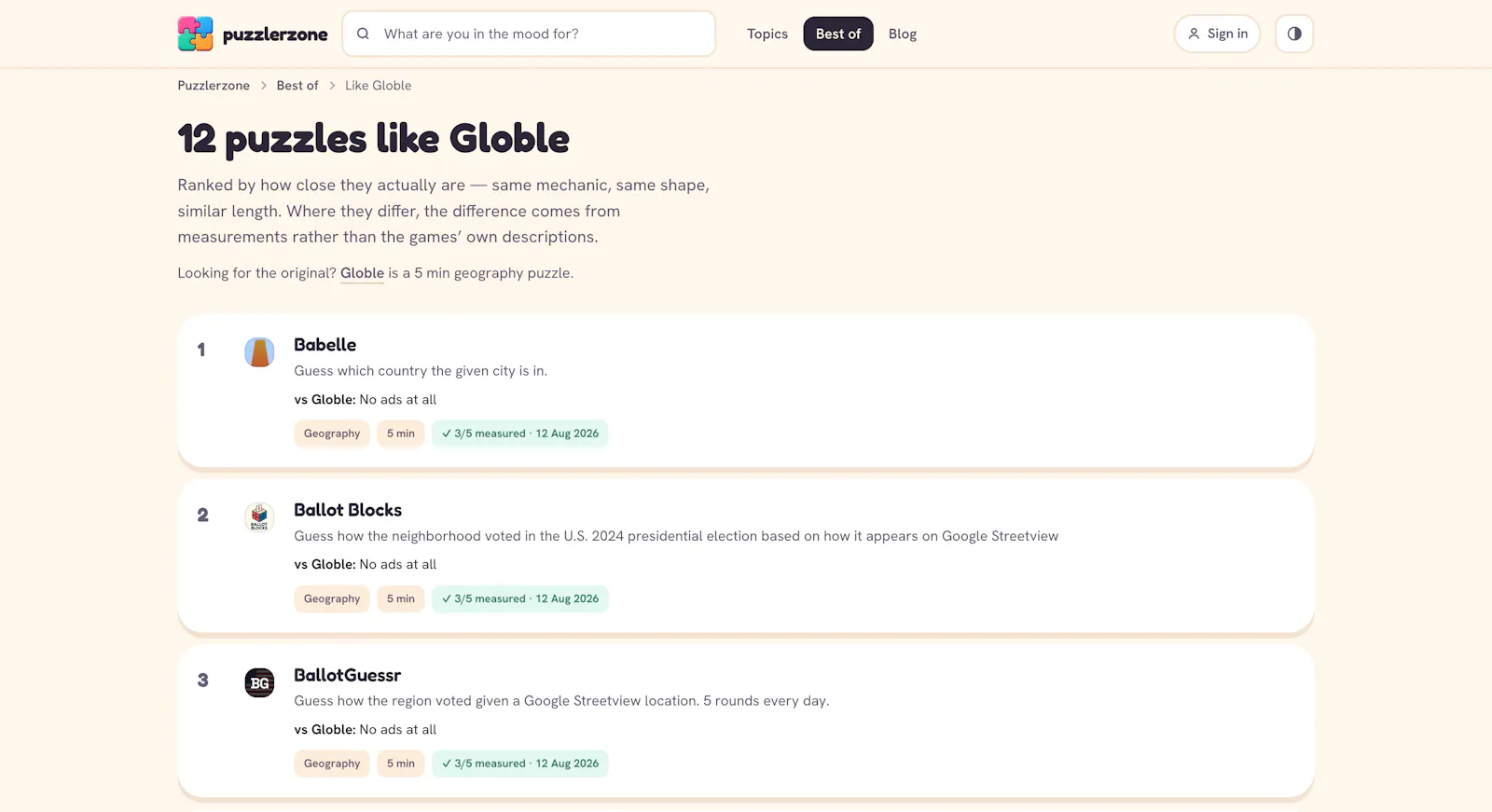1492x812 pixels.
Task: Open the BallotGuessr title link
Action: pos(347,675)
